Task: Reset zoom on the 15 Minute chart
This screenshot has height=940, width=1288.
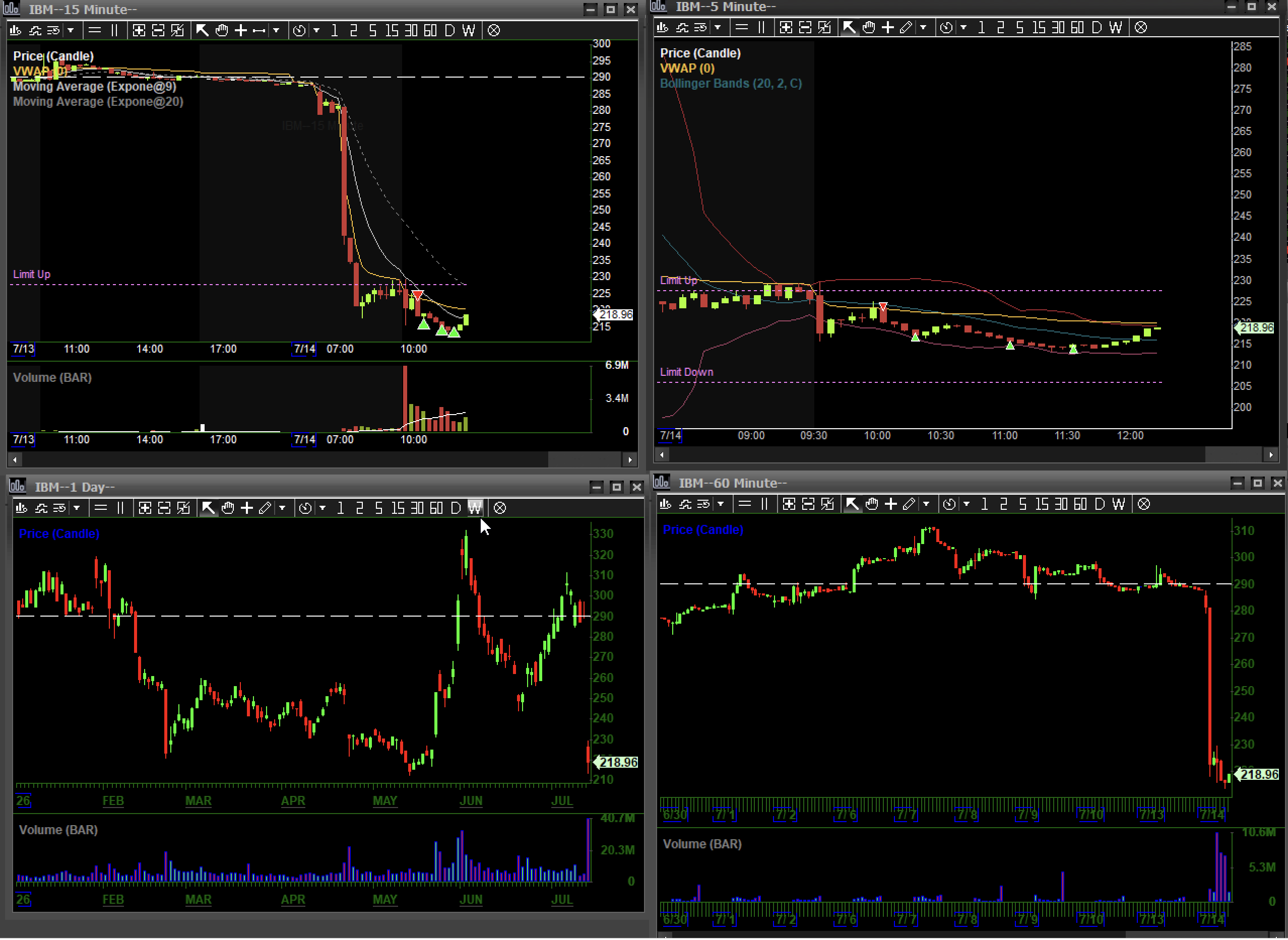Action: pos(177,30)
